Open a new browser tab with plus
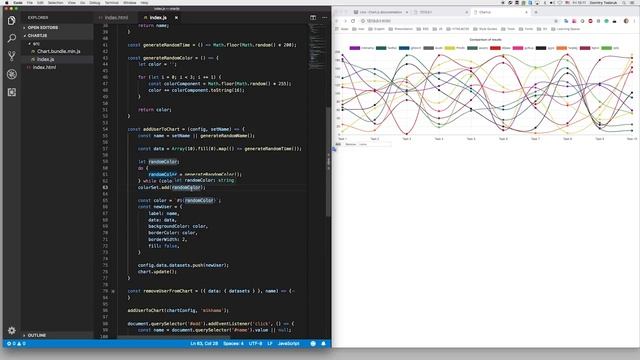 (536, 12)
